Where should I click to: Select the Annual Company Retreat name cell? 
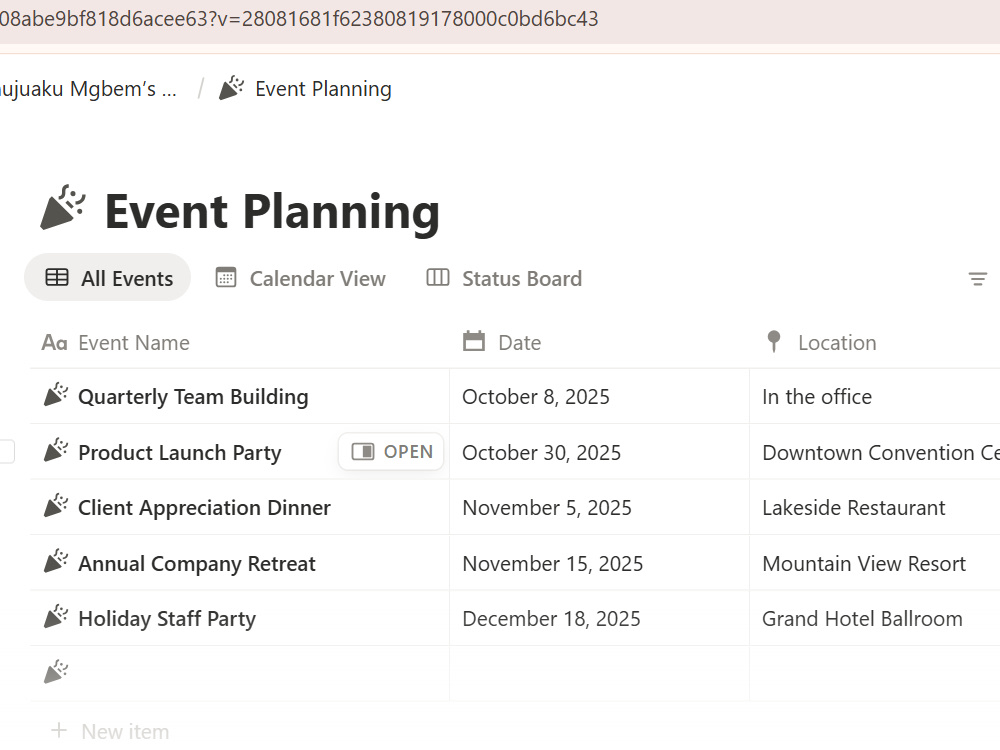pyautogui.click(x=239, y=562)
